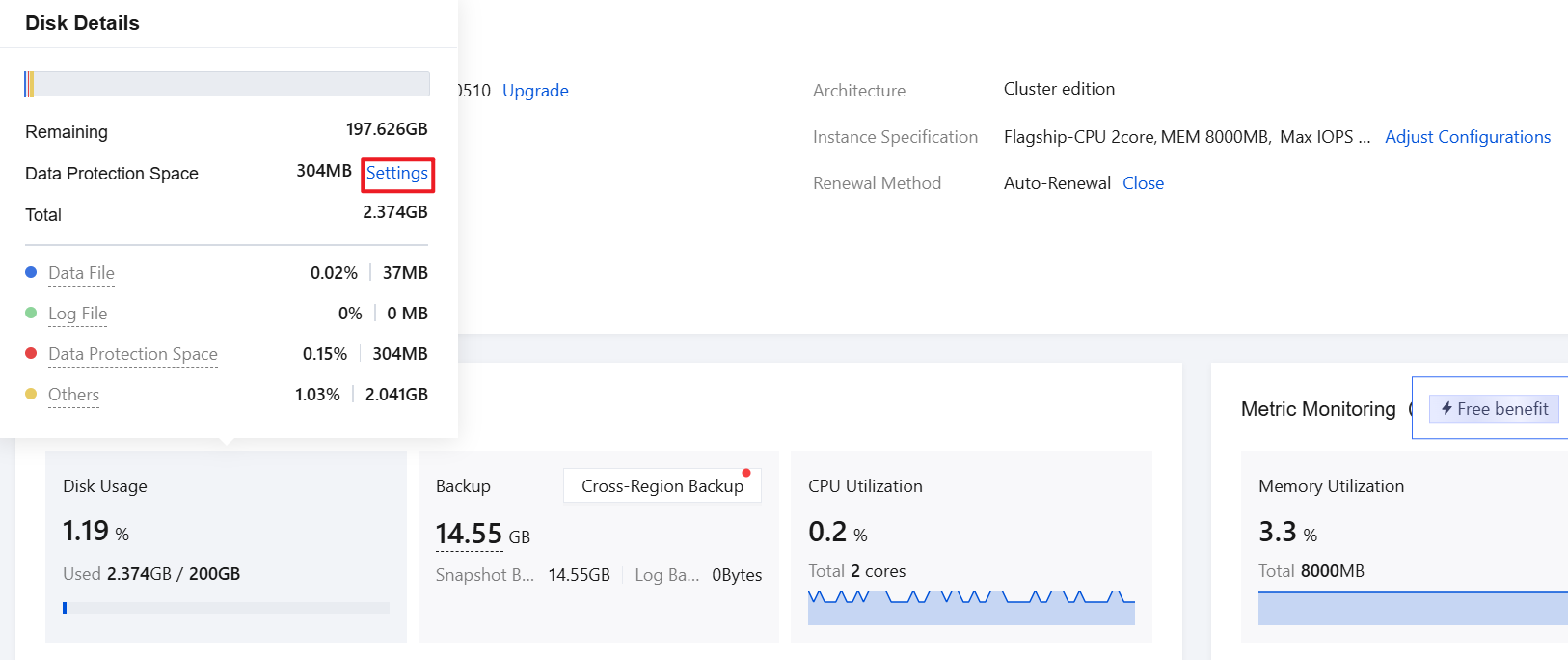Screen dimensions: 1568x660
Task: Click the red Data Protection Space legend dot
Action: click(31, 354)
